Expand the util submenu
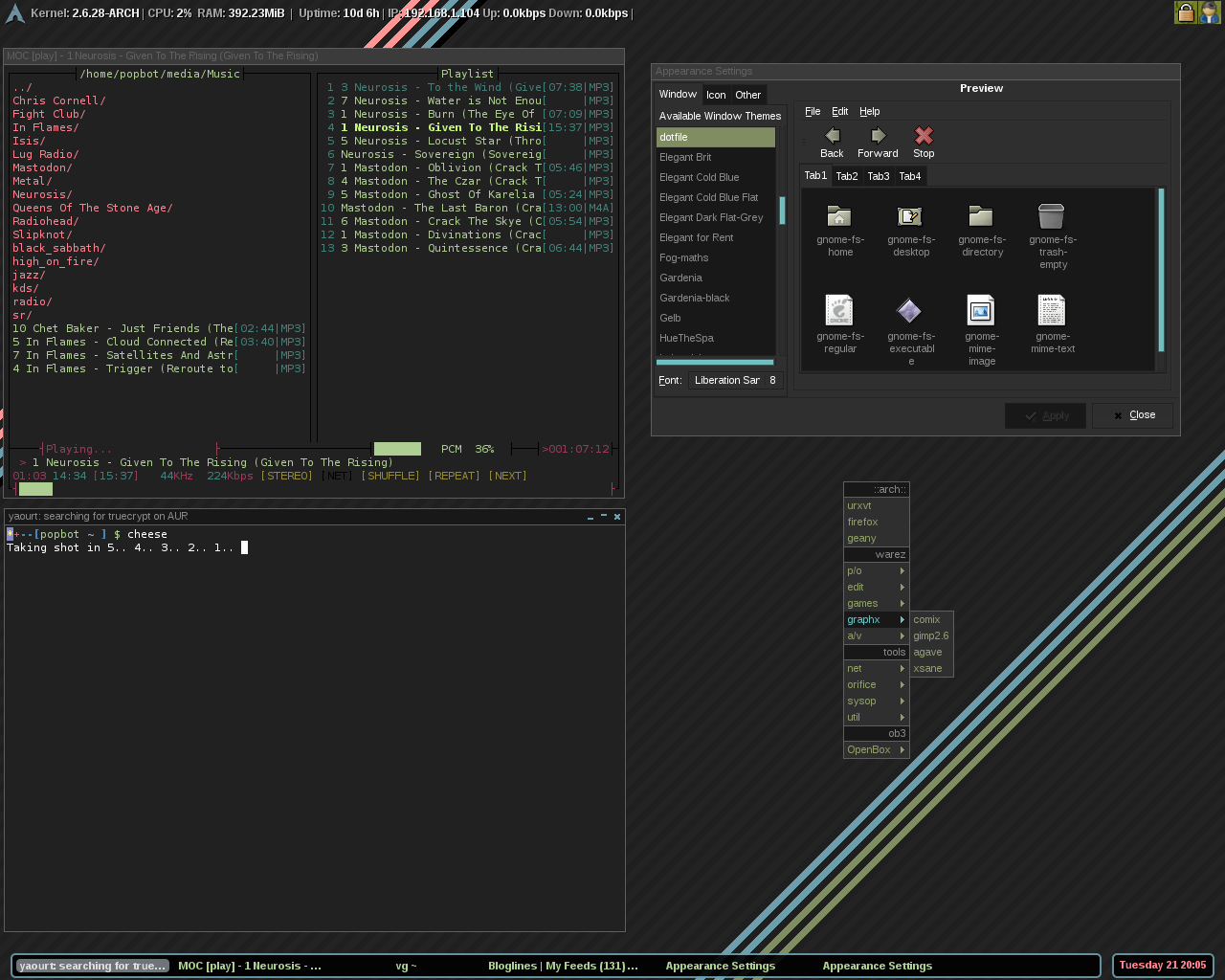1225x980 pixels. pos(876,717)
